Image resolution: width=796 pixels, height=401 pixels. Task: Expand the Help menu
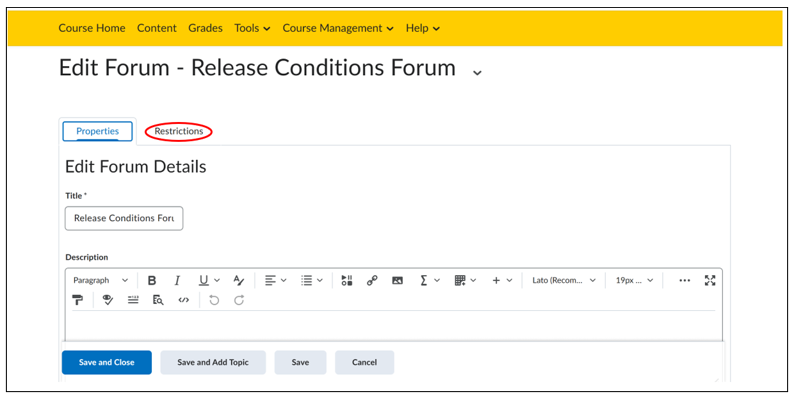(423, 28)
